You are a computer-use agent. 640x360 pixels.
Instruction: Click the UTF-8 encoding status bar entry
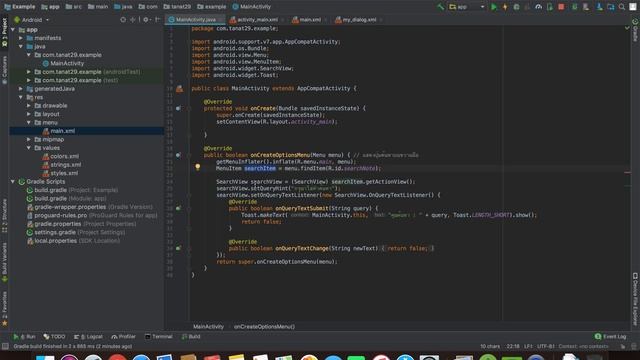pos(545,346)
